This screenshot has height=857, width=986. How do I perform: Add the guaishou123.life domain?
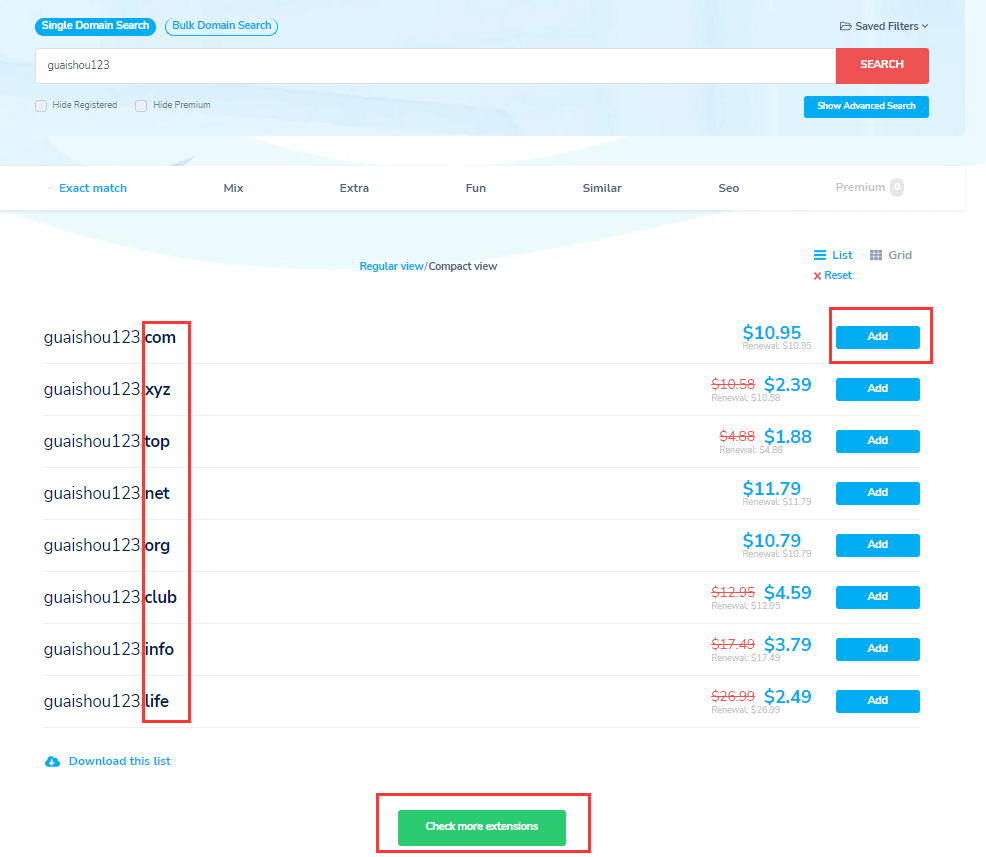(x=877, y=701)
